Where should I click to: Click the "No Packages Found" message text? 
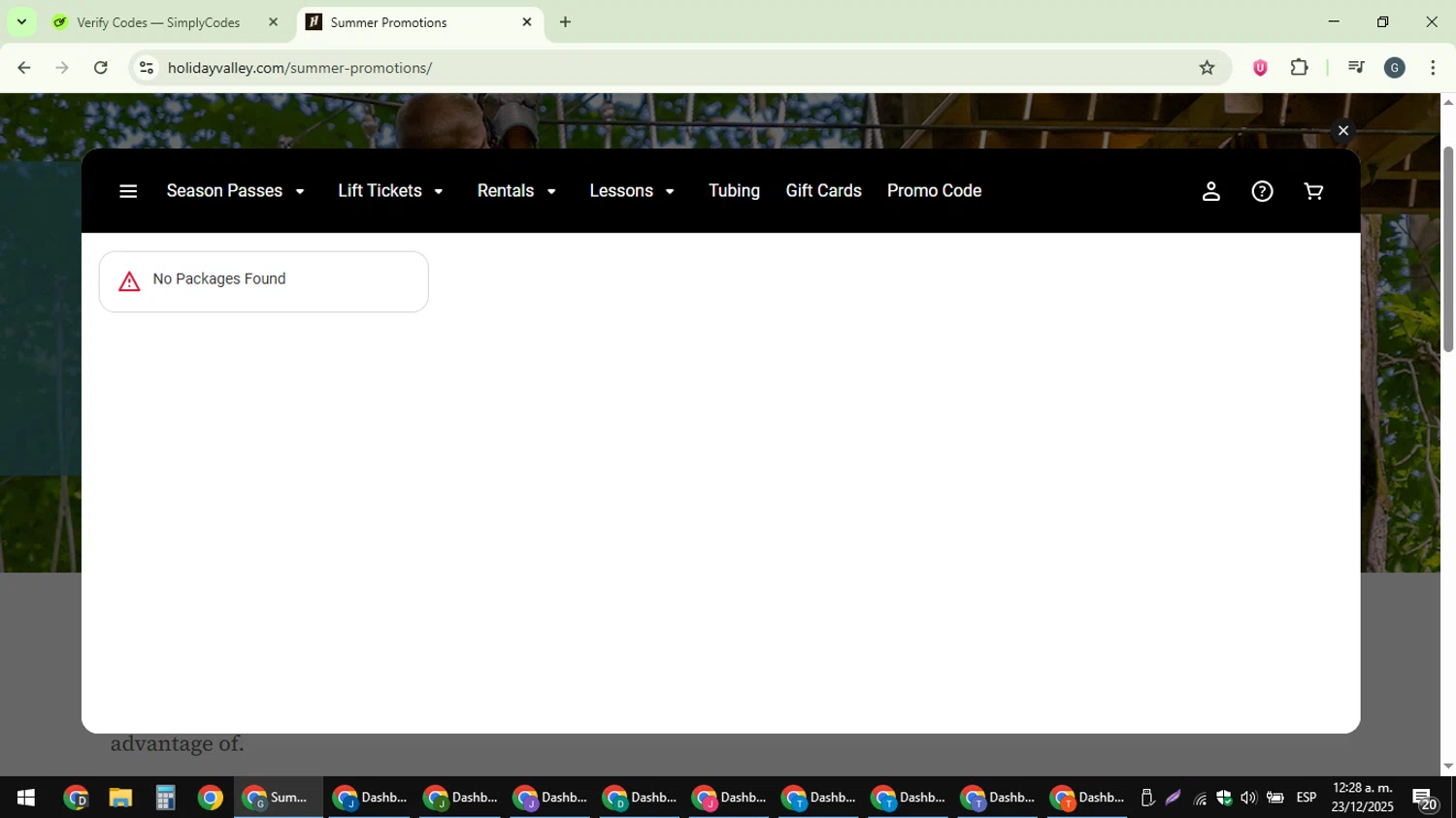coord(219,279)
